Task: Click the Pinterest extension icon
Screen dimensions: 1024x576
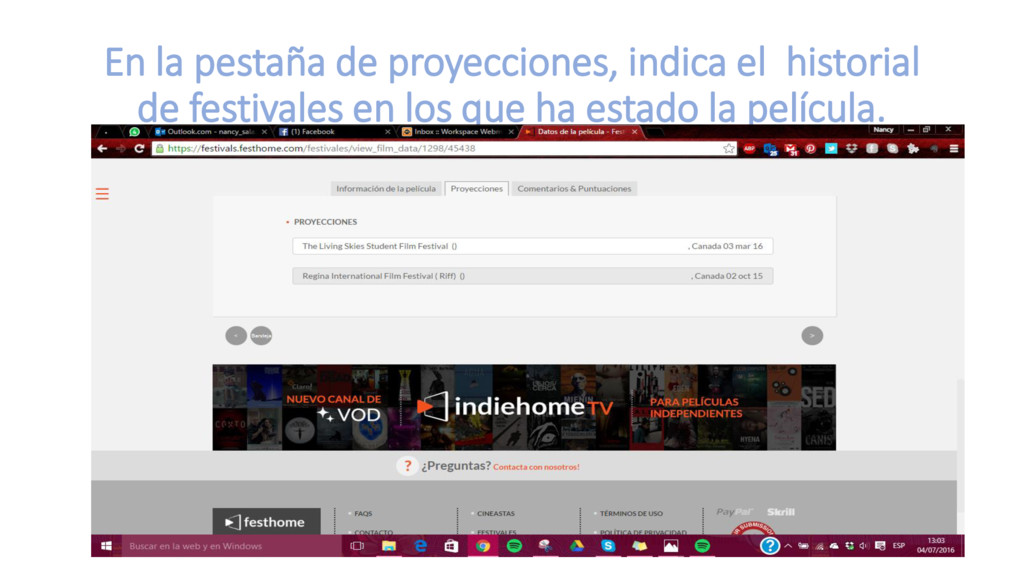Action: click(810, 149)
